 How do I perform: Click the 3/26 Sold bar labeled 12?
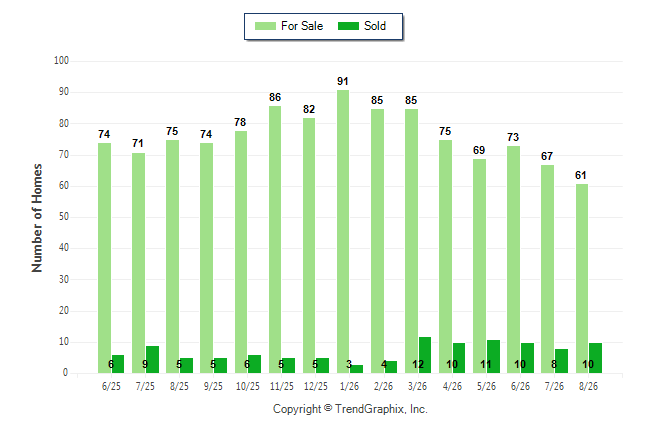[425, 355]
